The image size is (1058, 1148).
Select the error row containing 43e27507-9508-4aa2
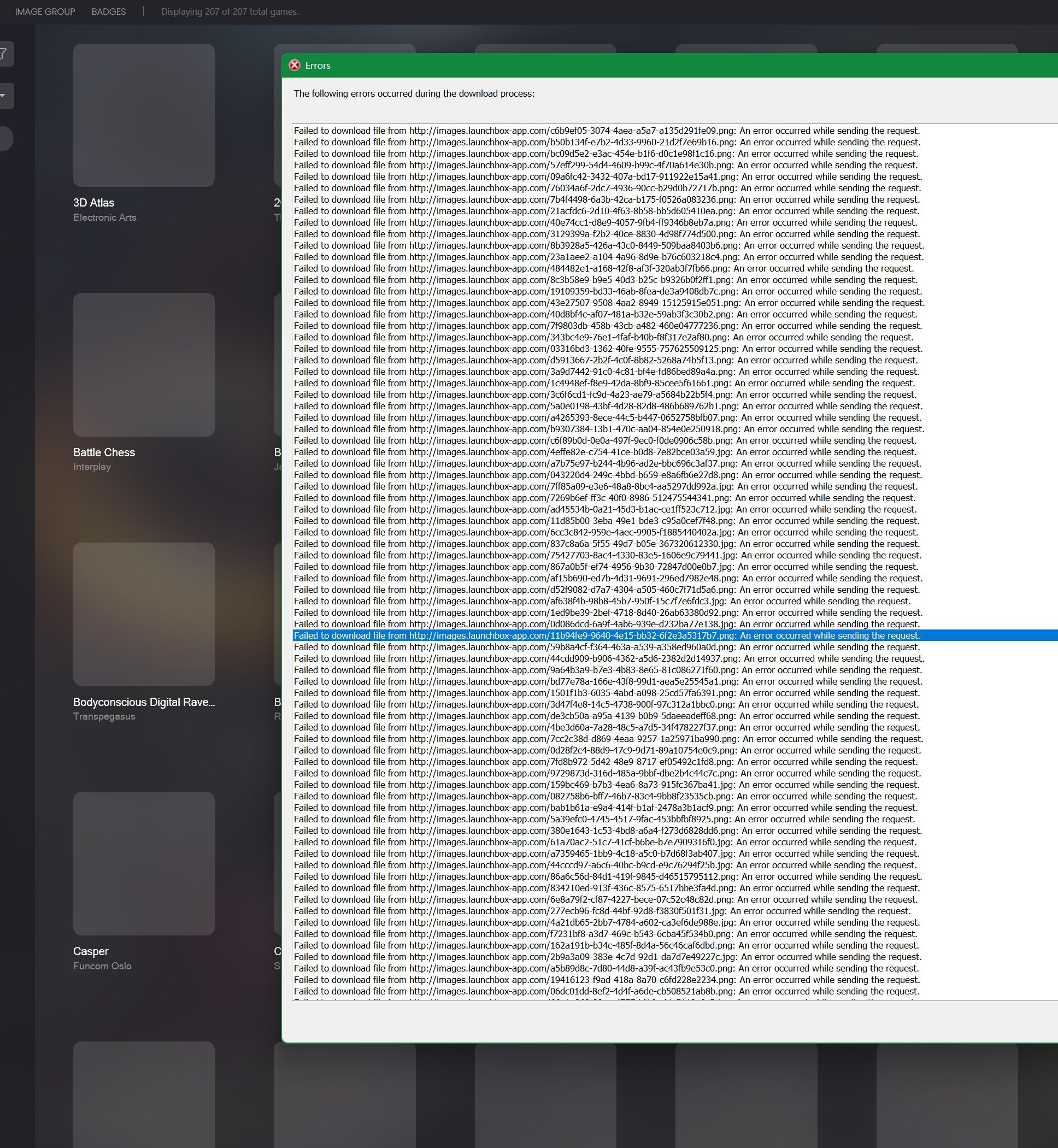click(675, 303)
